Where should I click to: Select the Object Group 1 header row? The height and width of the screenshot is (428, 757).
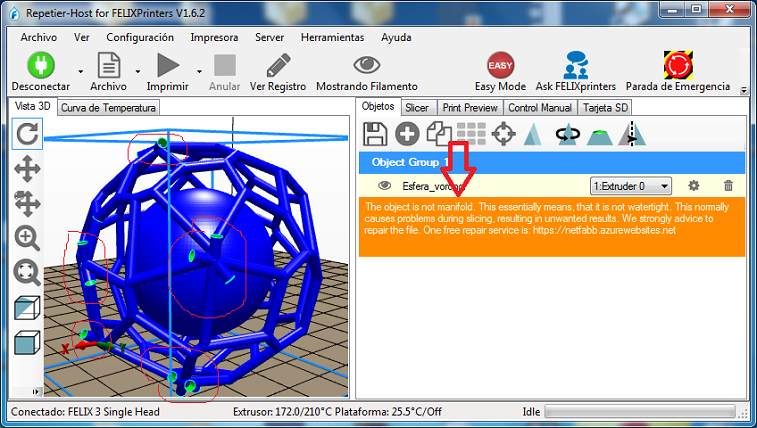(x=552, y=163)
